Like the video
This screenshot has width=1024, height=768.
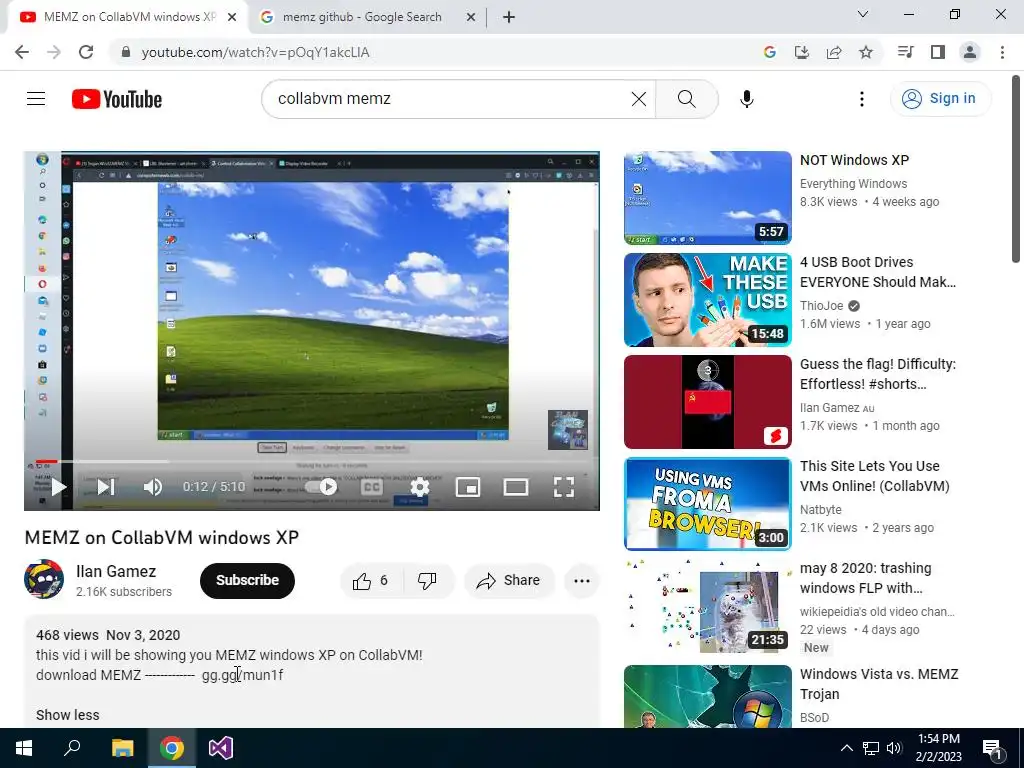click(x=371, y=581)
